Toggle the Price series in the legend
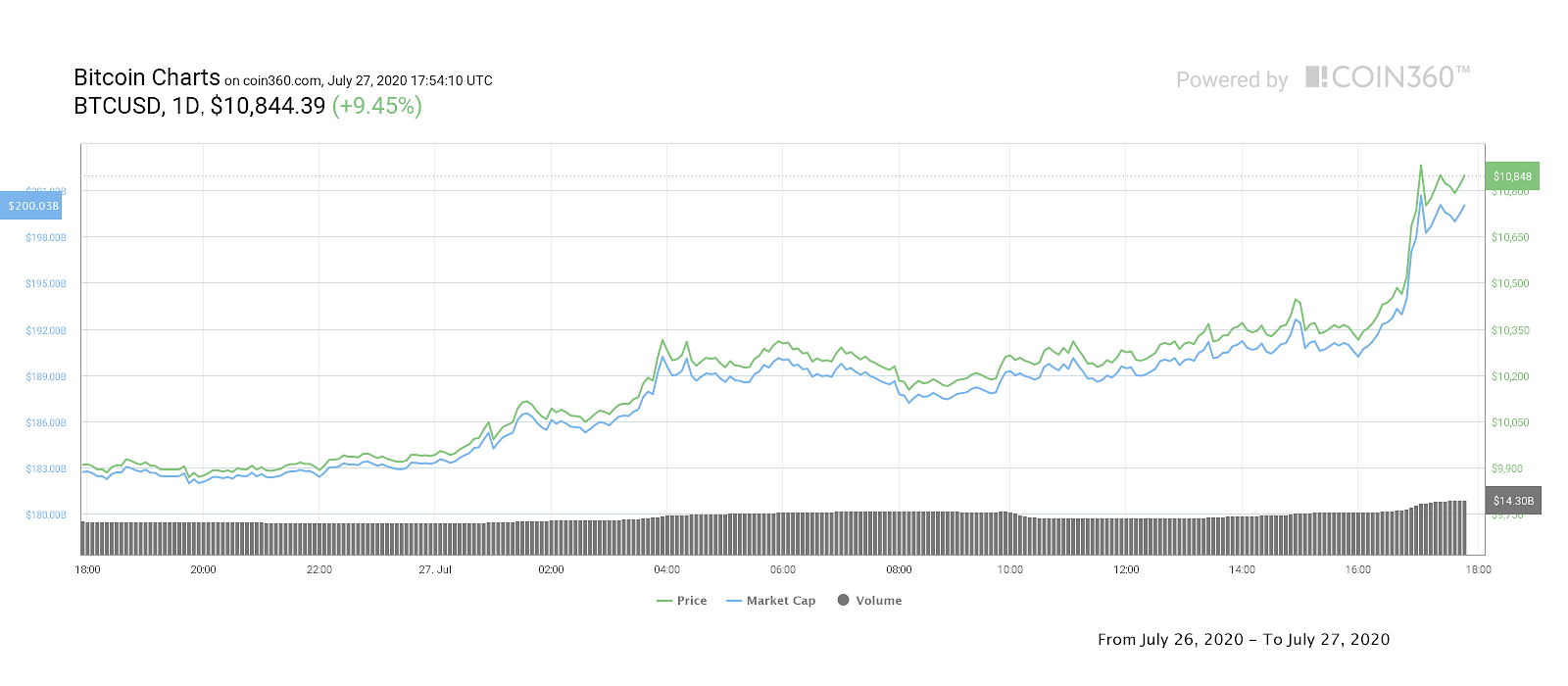The height and width of the screenshot is (686, 1568). pyautogui.click(x=682, y=601)
